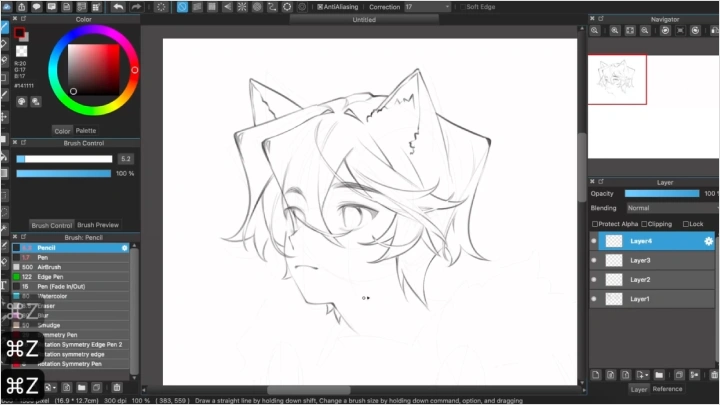The width and height of the screenshot is (720, 405).
Task: Hide Layer3 using its visibility dot
Action: pos(594,260)
